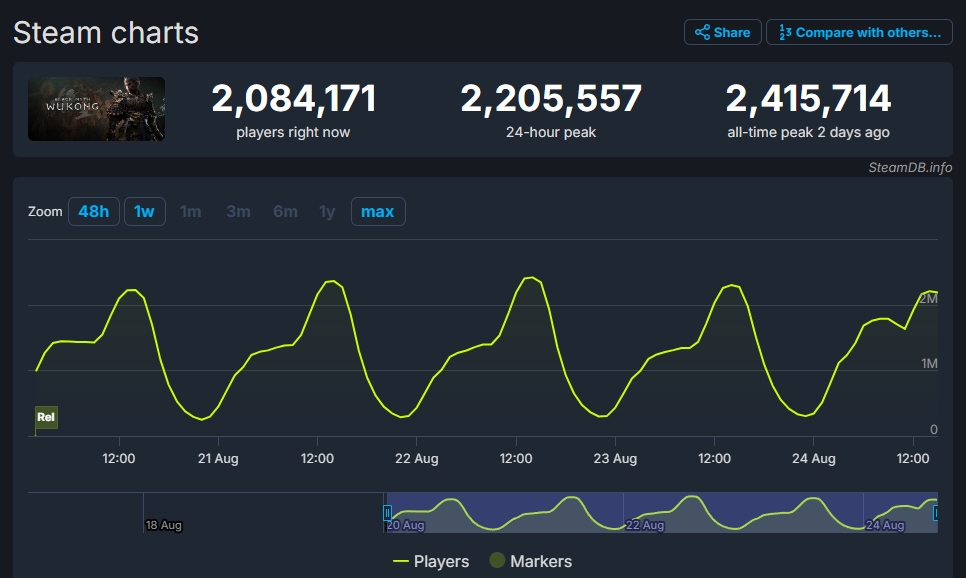The image size is (966, 578).
Task: Open the Black Myth Wukong game thumbnail
Action: pyautogui.click(x=96, y=109)
